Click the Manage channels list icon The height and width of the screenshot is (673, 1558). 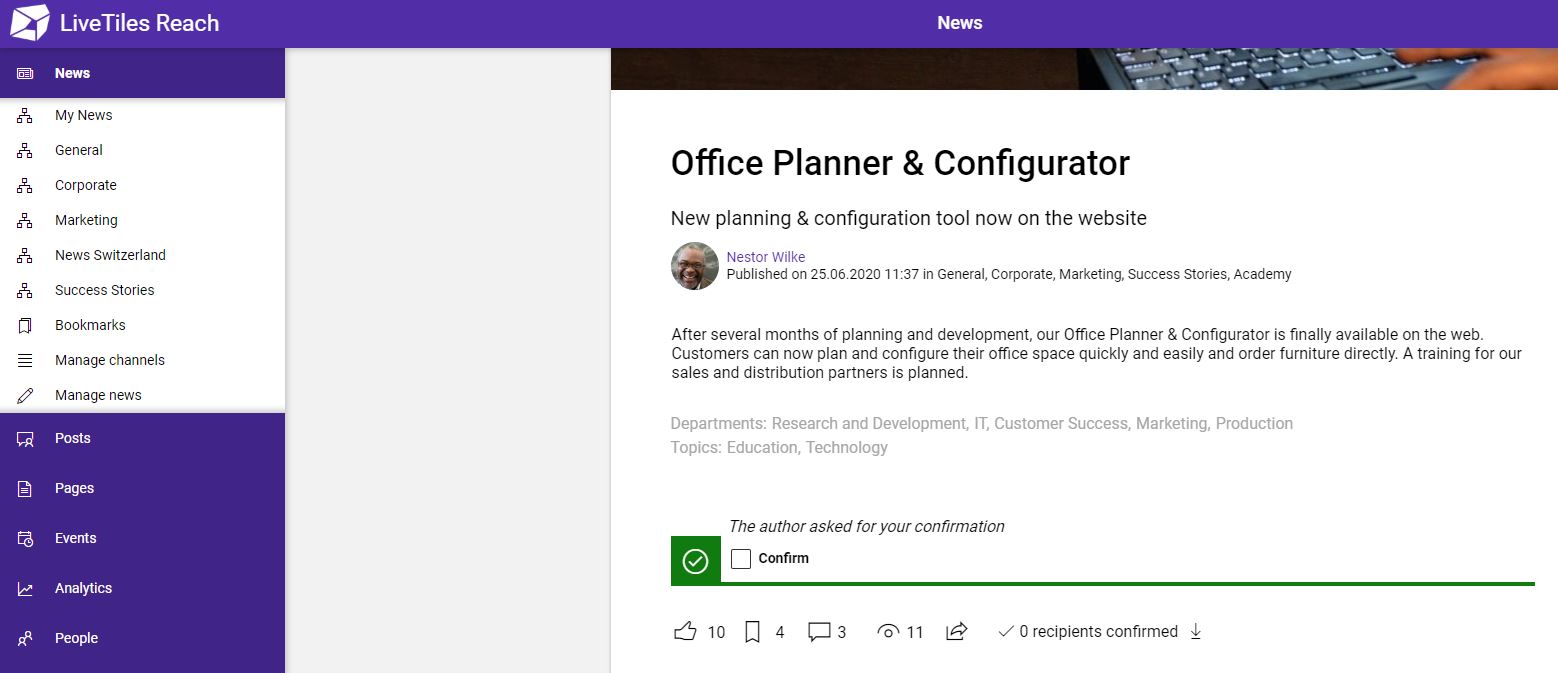(x=25, y=360)
